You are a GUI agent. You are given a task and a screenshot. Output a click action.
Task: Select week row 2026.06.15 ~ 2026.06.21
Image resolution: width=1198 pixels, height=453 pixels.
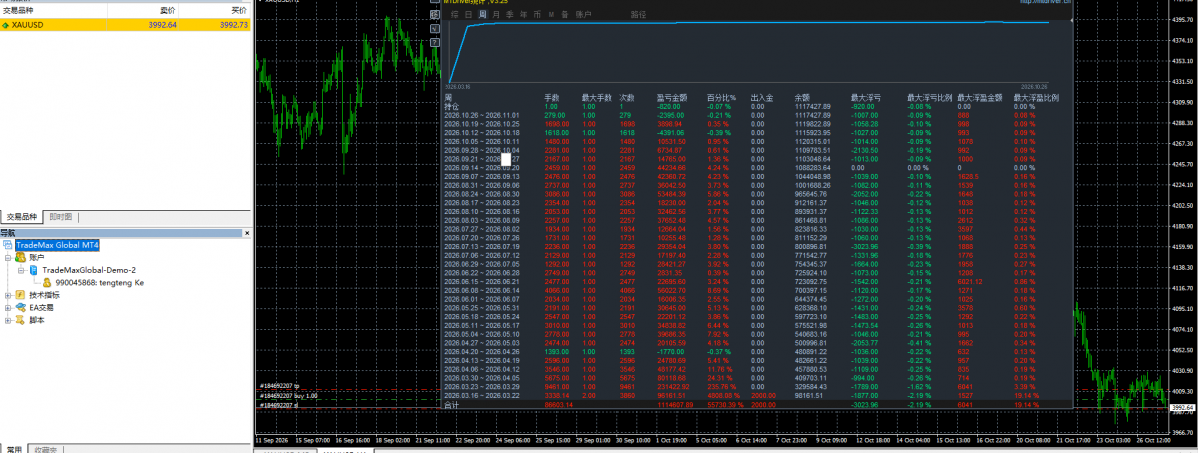[757, 282]
